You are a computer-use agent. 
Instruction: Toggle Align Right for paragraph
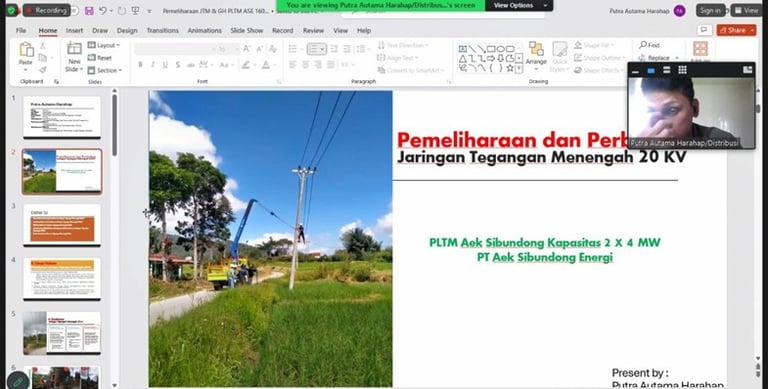pyautogui.click(x=318, y=65)
